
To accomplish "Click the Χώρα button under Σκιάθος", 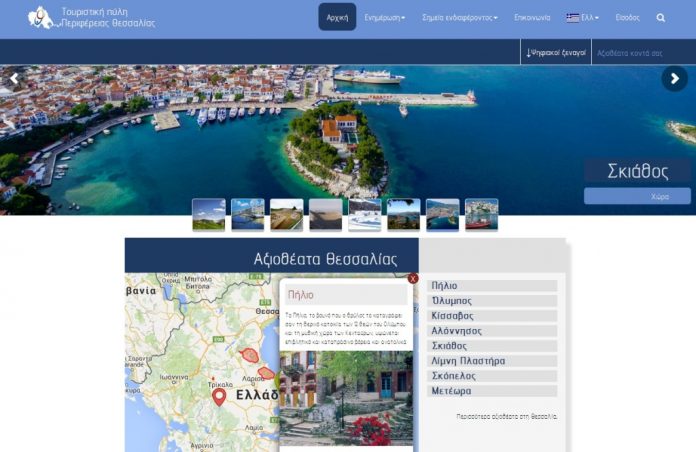I will coord(637,197).
